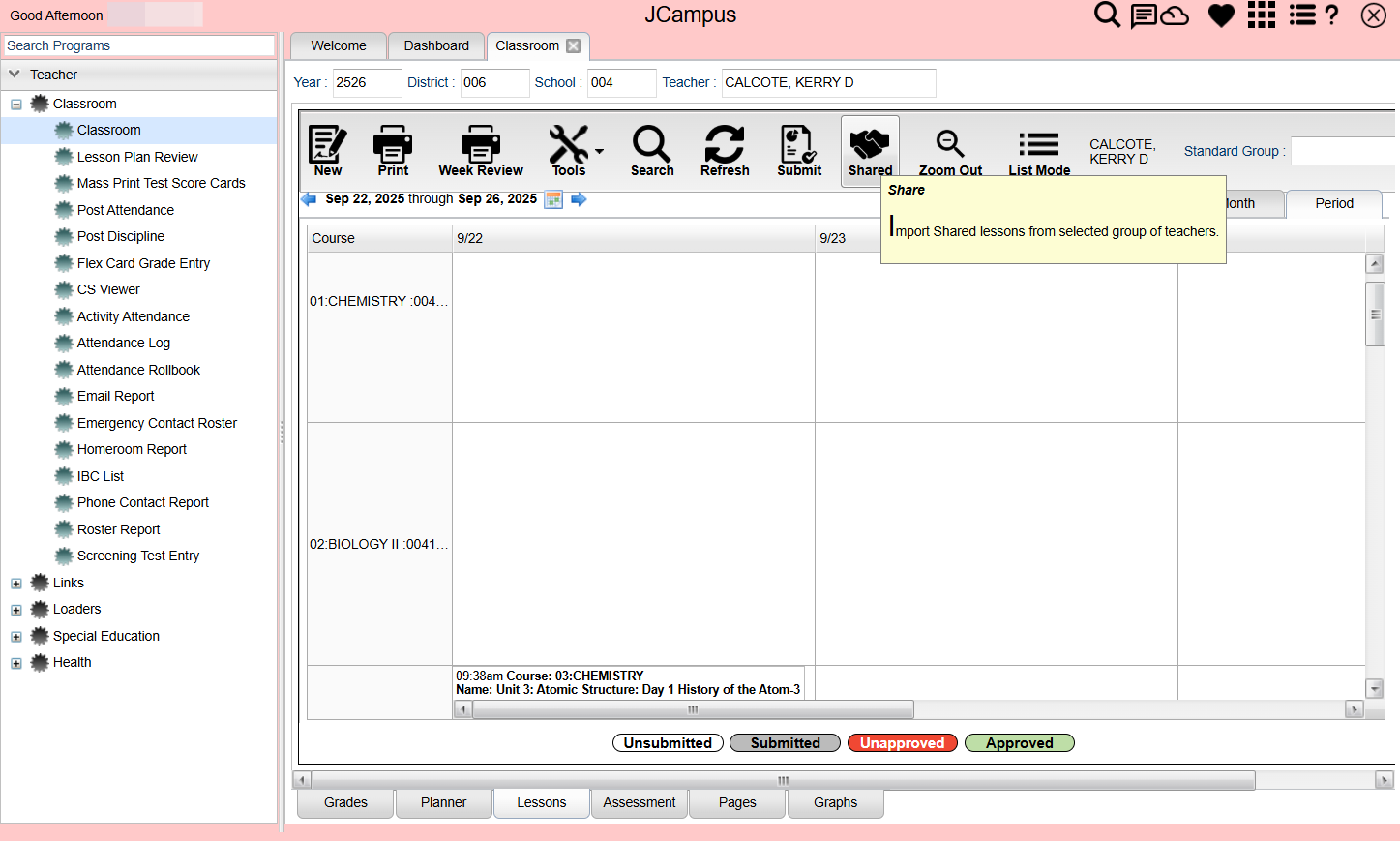Open the messages chat icon
The height and width of the screenshot is (841, 1400).
(1144, 15)
